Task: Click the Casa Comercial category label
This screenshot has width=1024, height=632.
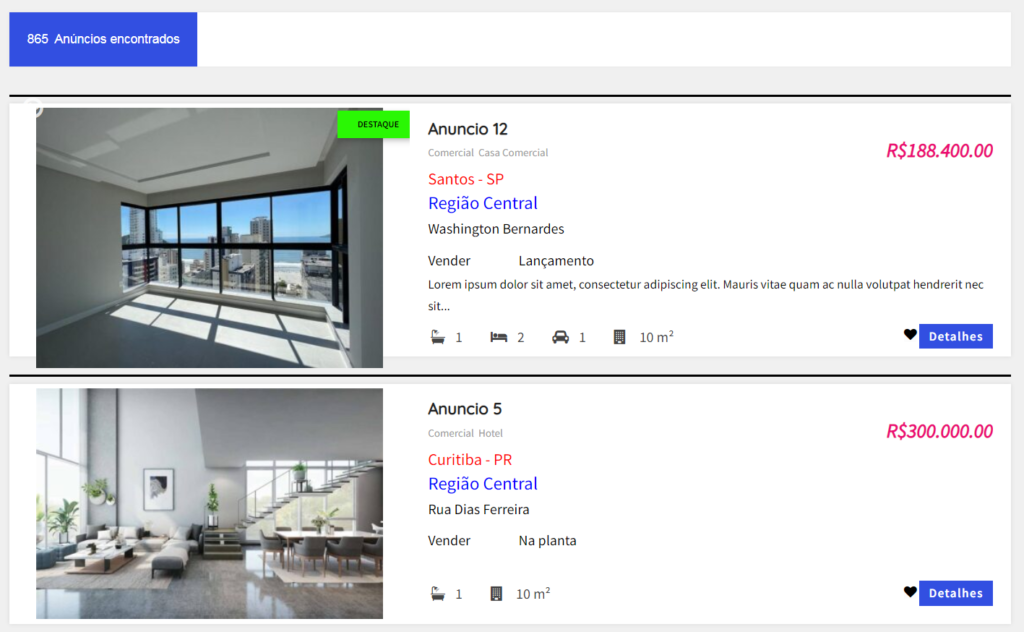Action: point(513,153)
